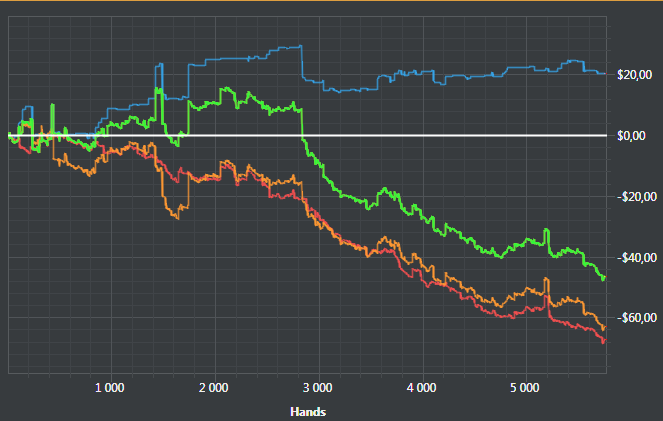Click the orange line's right endpoint
This screenshot has width=663, height=421.
coord(604,328)
